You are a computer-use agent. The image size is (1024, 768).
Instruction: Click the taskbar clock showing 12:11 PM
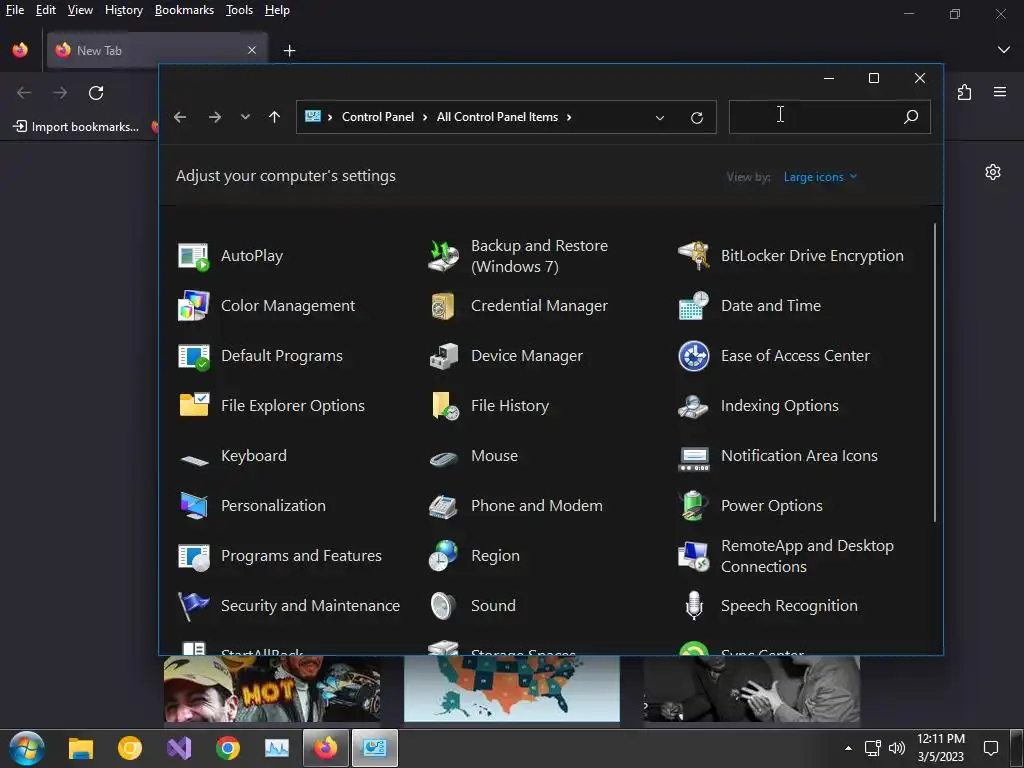pos(940,748)
